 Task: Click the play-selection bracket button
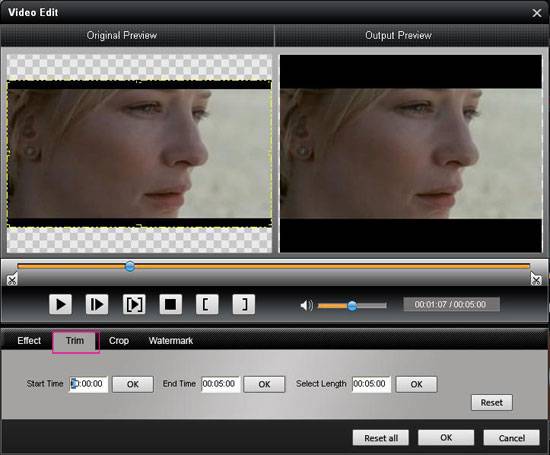[134, 304]
